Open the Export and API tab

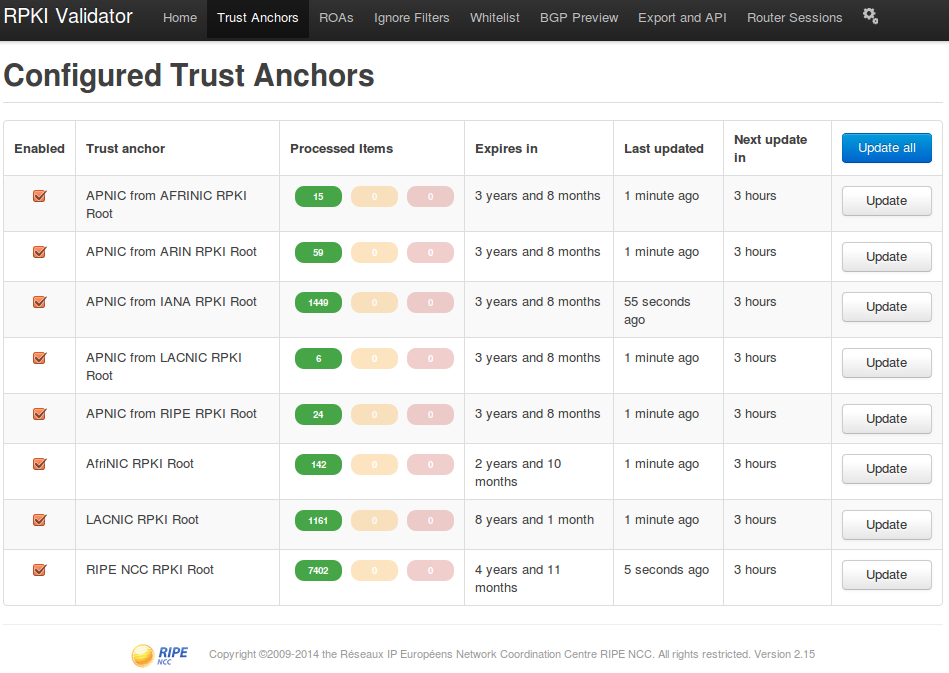coord(682,18)
